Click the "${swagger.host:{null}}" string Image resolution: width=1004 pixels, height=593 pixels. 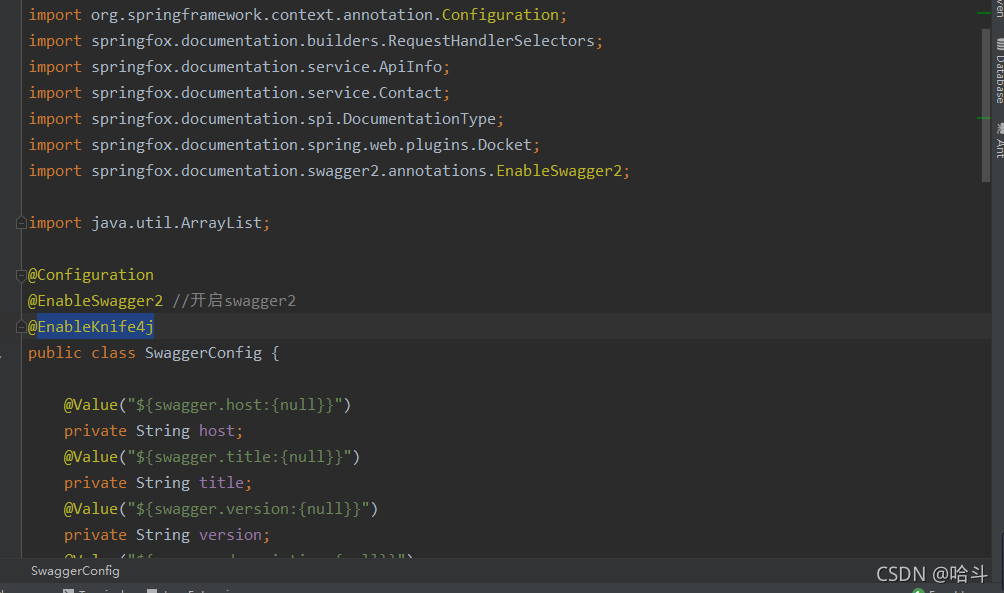coord(235,405)
